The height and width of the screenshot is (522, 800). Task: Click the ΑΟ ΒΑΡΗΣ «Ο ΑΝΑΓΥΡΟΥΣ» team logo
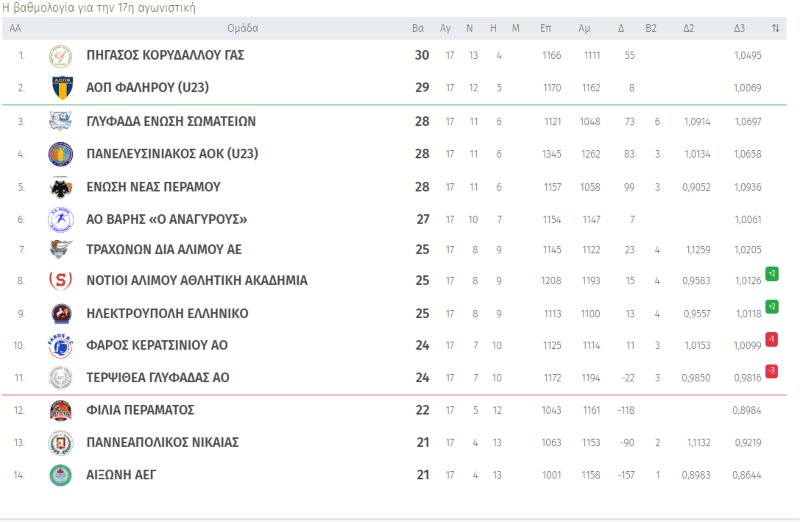click(60, 219)
